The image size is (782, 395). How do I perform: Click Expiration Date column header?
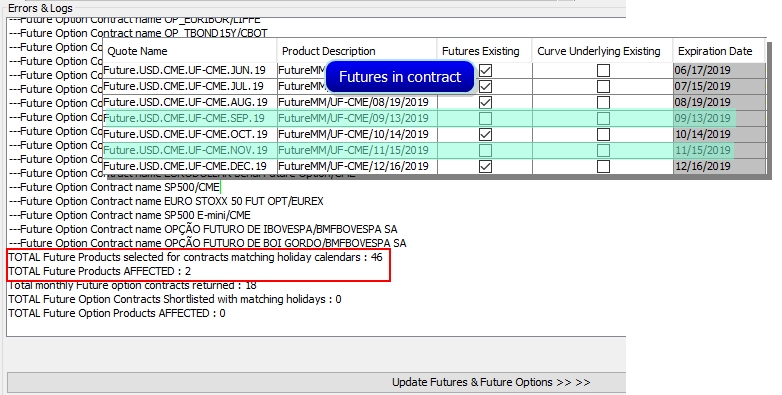(x=719, y=51)
